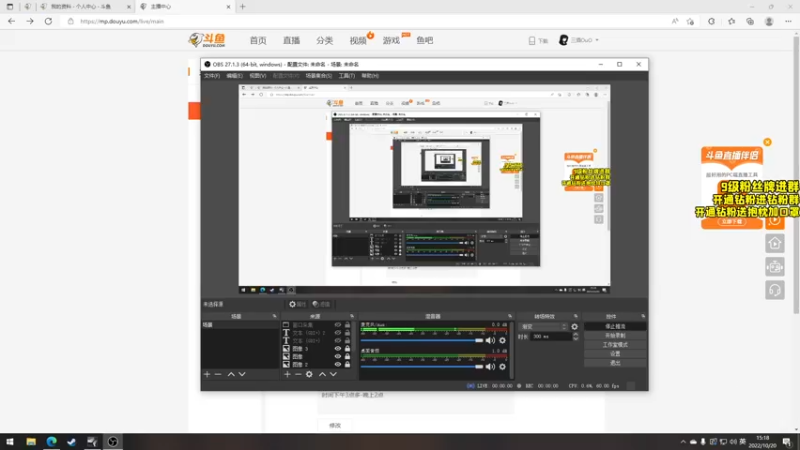Mute the 桌面音频 speaker icon
Screen dimensions: 800x450
490,367
